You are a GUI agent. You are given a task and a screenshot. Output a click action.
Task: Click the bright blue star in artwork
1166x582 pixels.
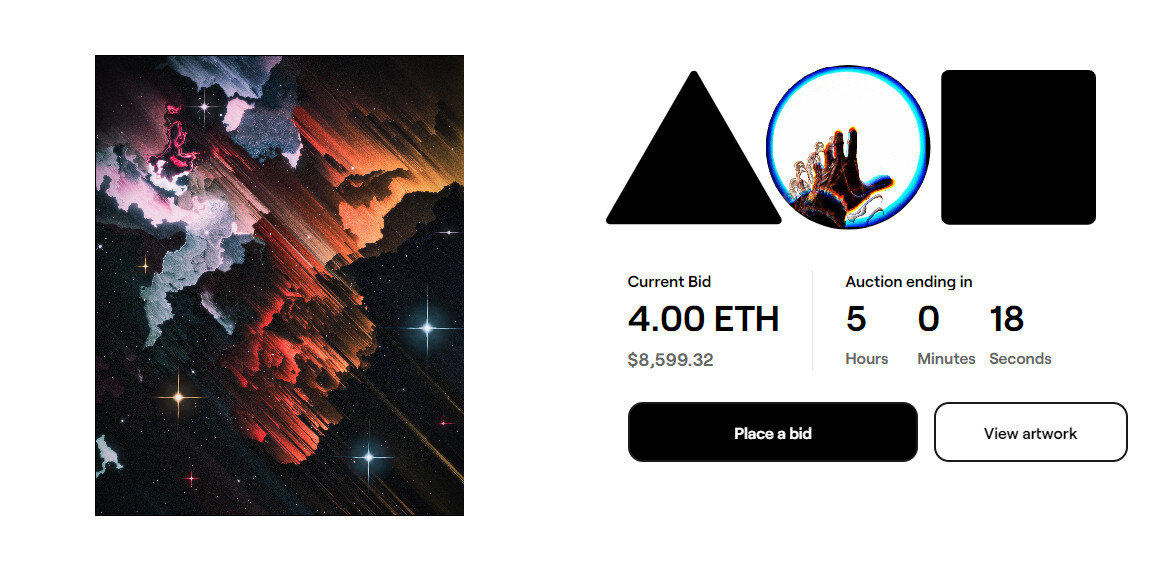point(428,327)
